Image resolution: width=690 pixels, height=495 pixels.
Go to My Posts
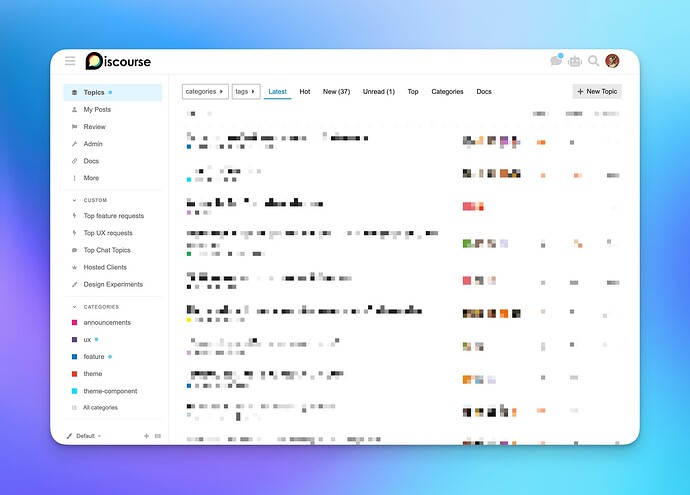pos(97,110)
